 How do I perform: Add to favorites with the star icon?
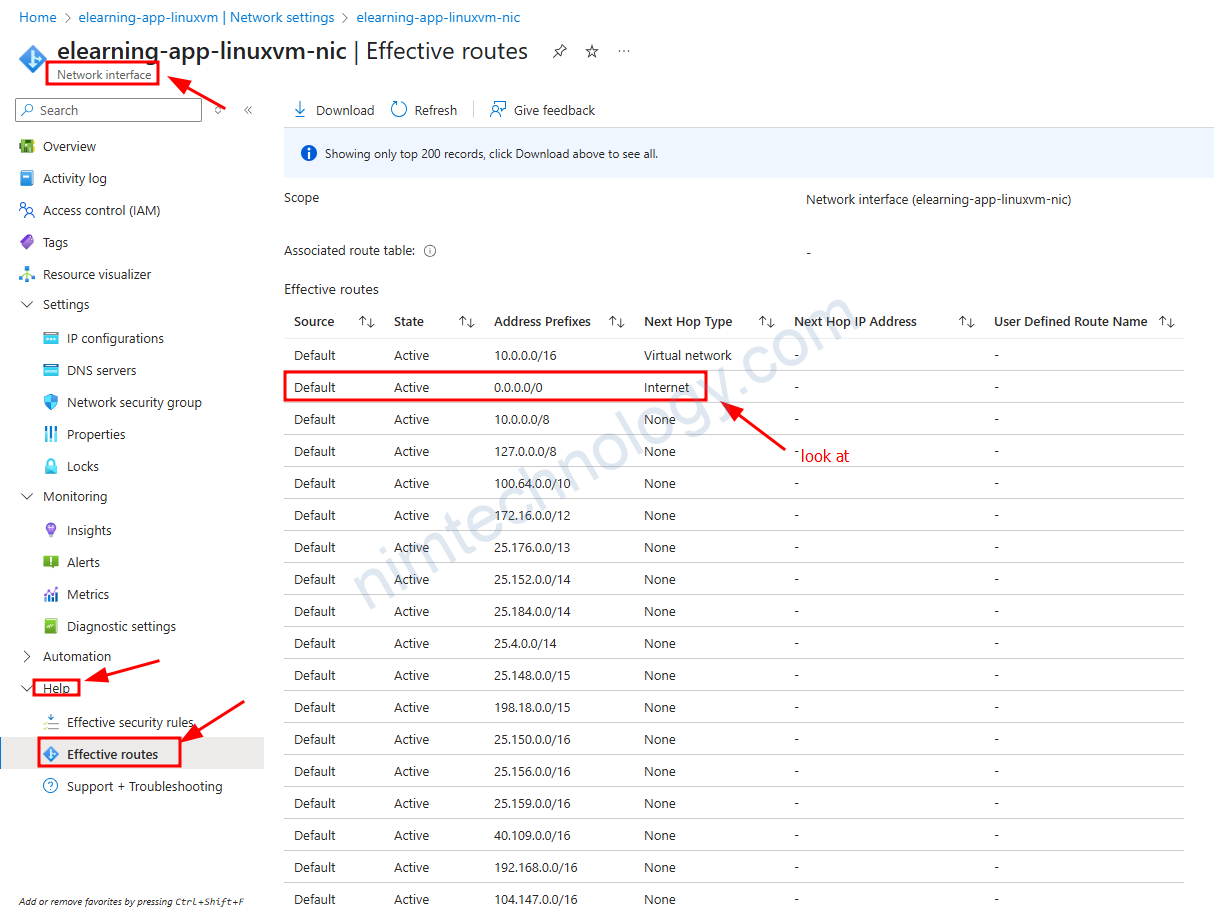[592, 51]
